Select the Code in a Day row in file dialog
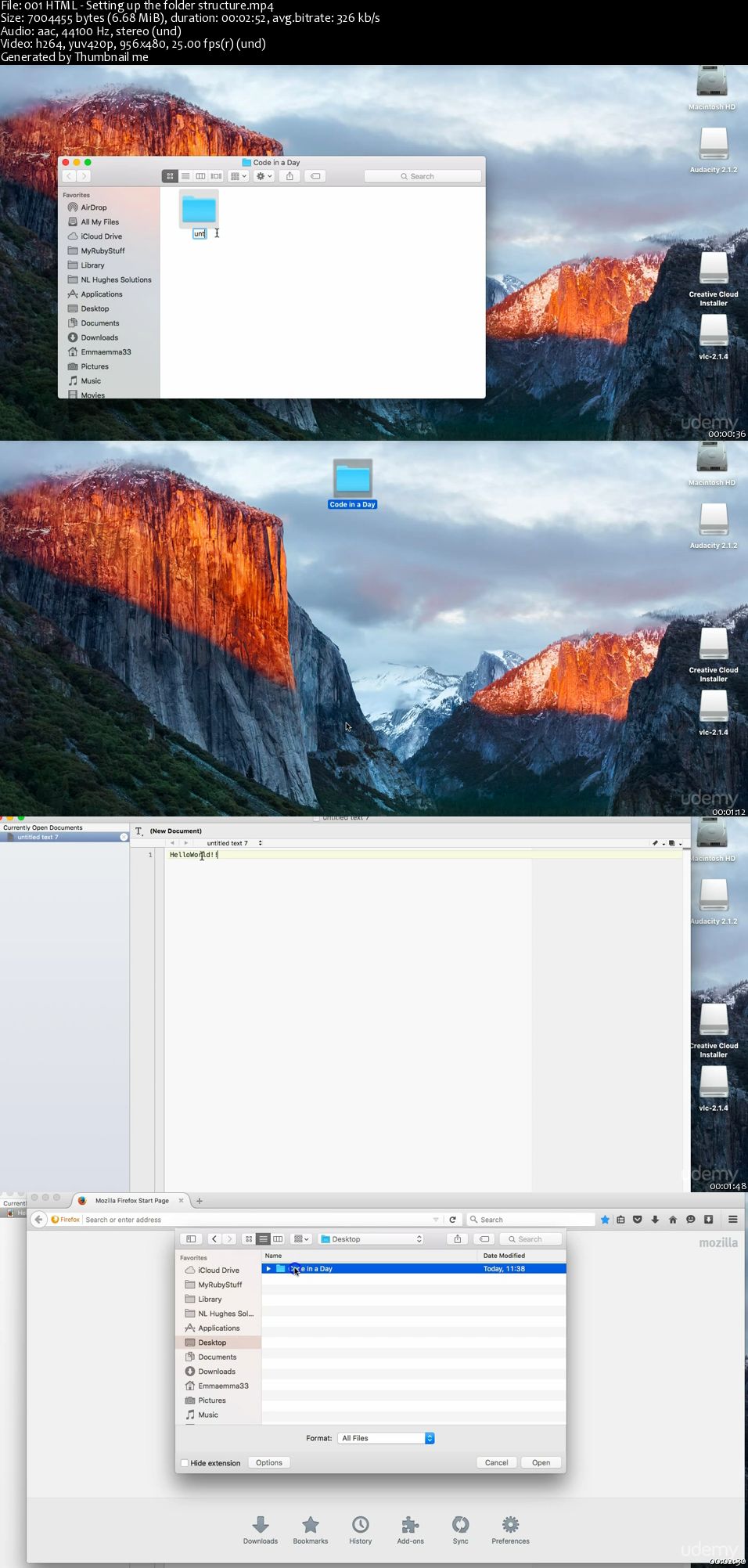Screen dimensions: 748x1568 point(414,1269)
